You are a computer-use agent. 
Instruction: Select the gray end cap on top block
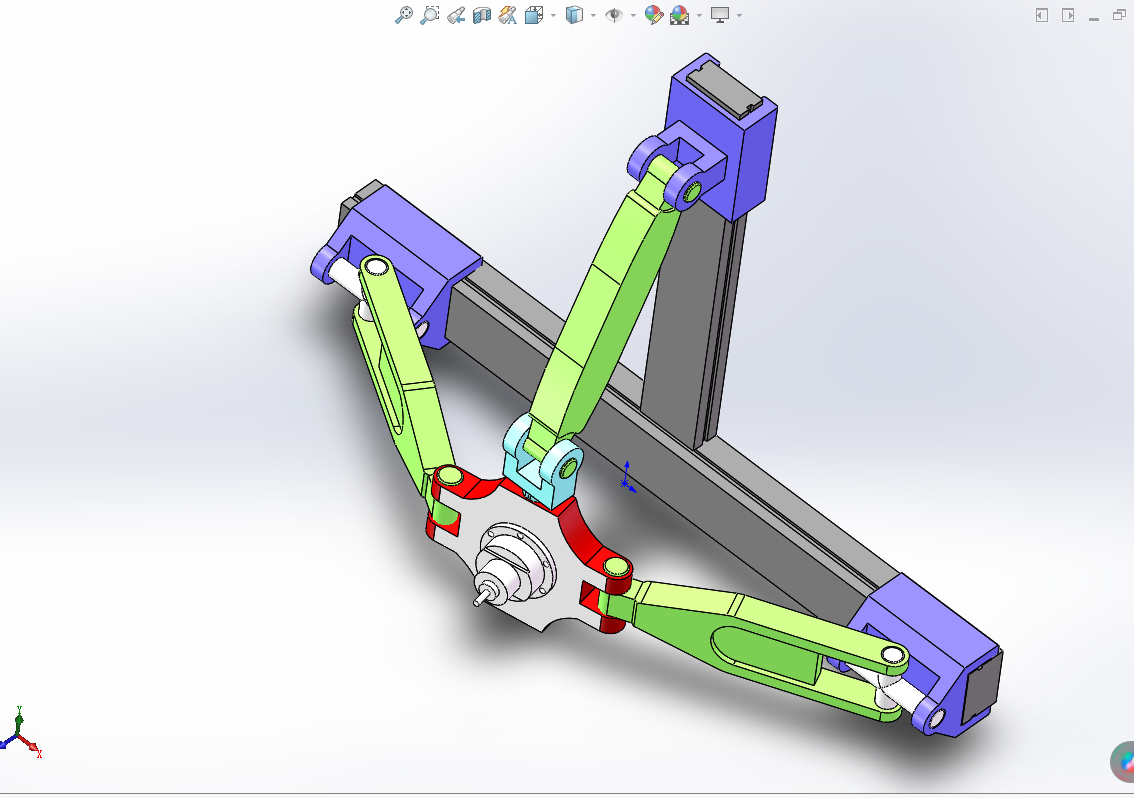725,90
